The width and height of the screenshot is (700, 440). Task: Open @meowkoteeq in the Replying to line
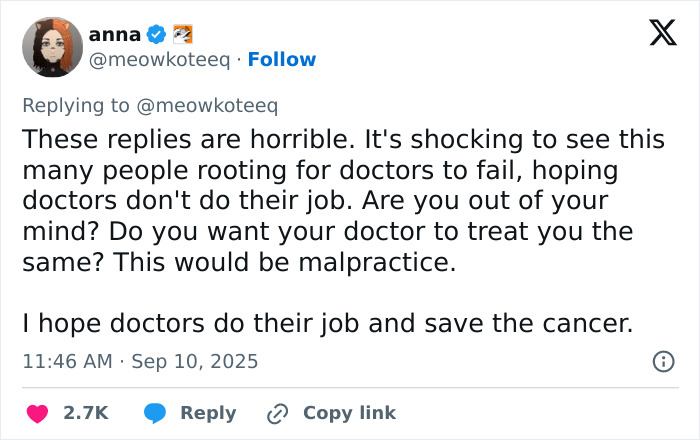(207, 106)
